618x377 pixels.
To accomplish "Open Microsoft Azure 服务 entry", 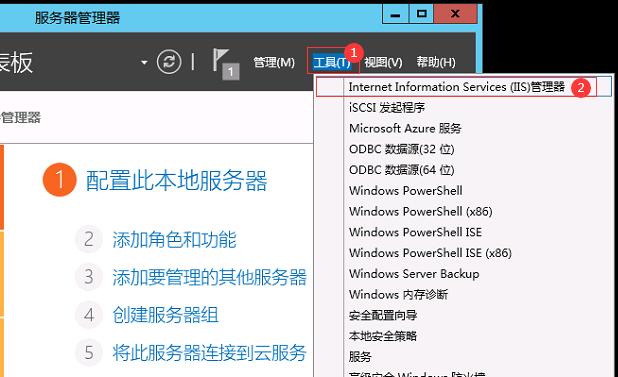I will (x=405, y=128).
